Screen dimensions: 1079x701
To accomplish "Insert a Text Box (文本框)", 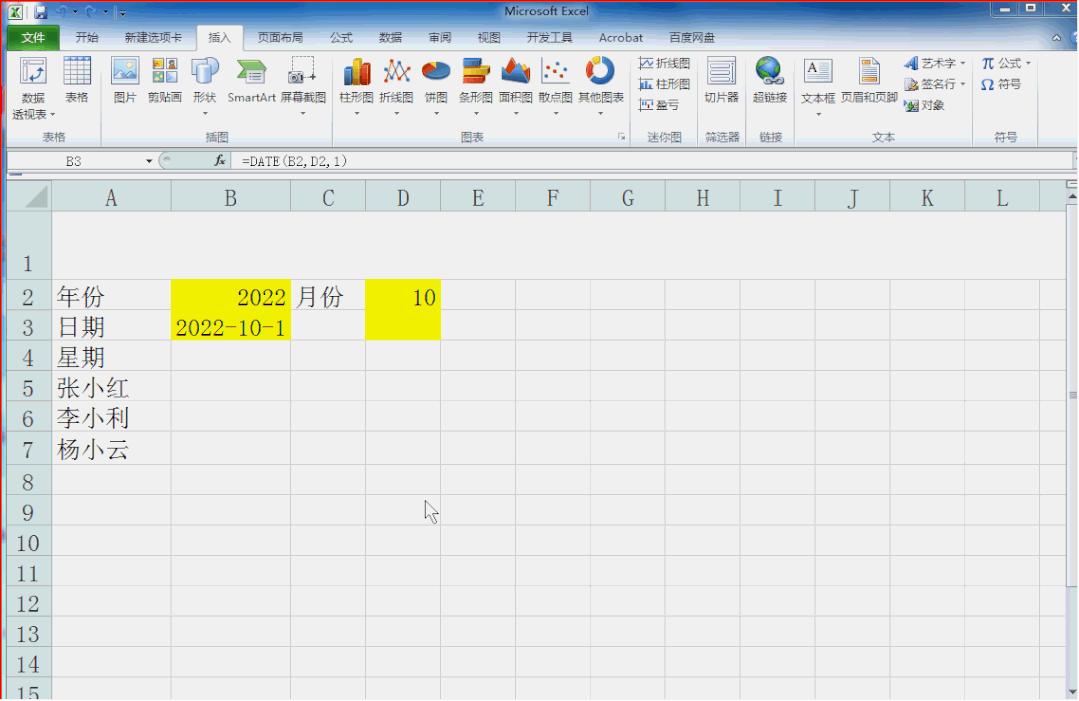I will (x=818, y=86).
